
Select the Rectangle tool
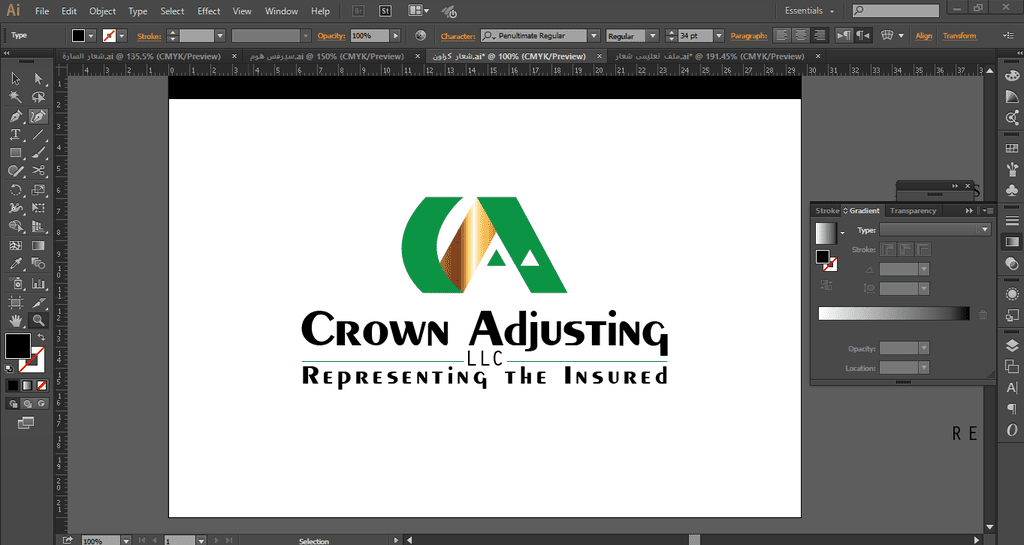(15, 153)
